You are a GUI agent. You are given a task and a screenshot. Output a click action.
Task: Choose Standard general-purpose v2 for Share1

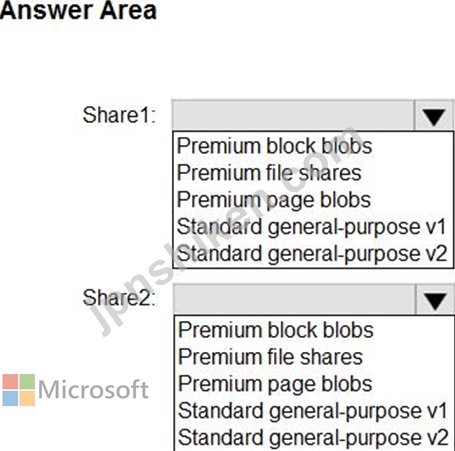coord(311,254)
